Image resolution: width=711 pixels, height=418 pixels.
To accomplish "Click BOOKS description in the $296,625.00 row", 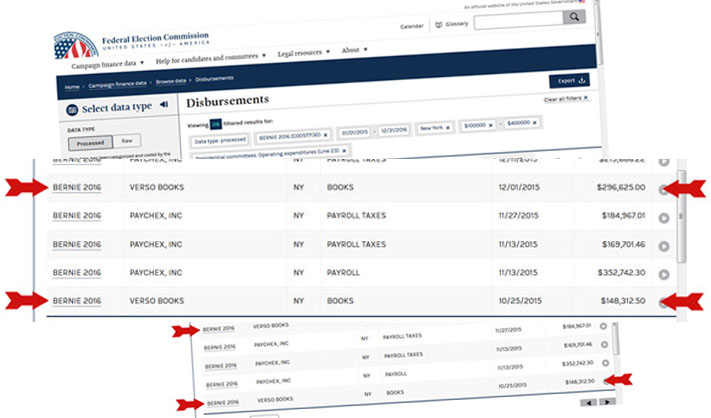I will coord(340,187).
